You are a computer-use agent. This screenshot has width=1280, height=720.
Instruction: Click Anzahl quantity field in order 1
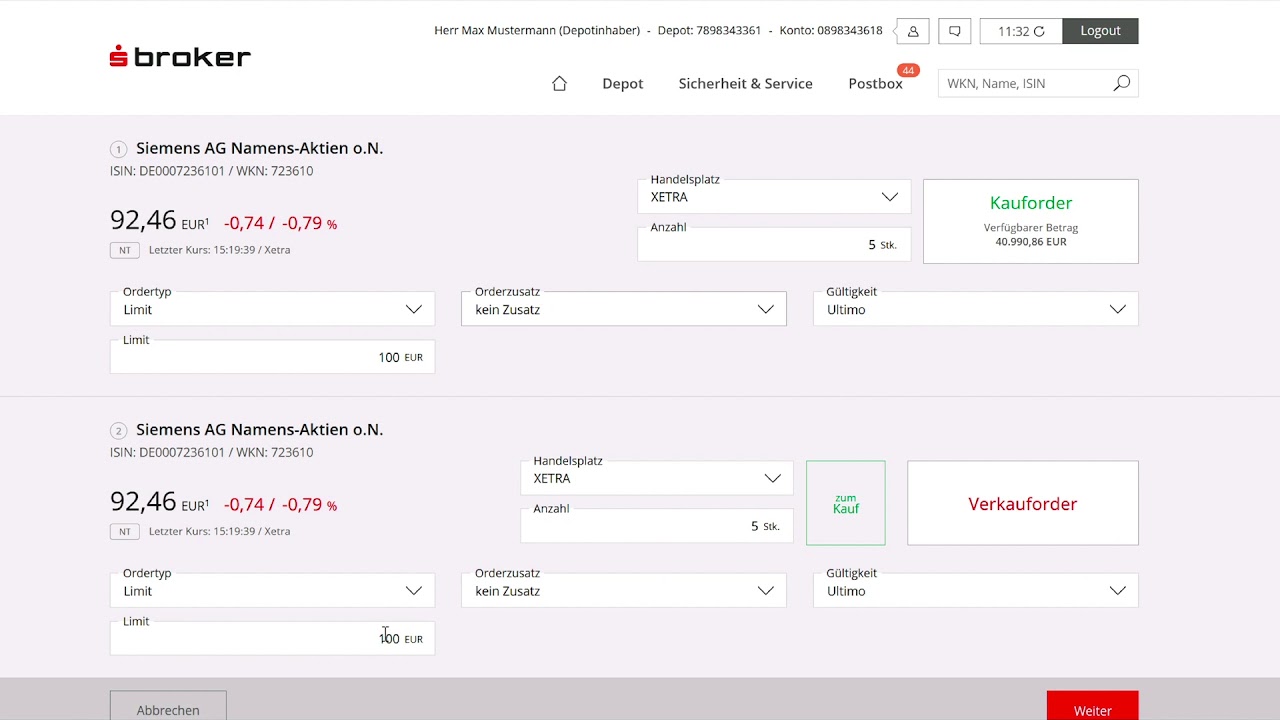pos(774,245)
